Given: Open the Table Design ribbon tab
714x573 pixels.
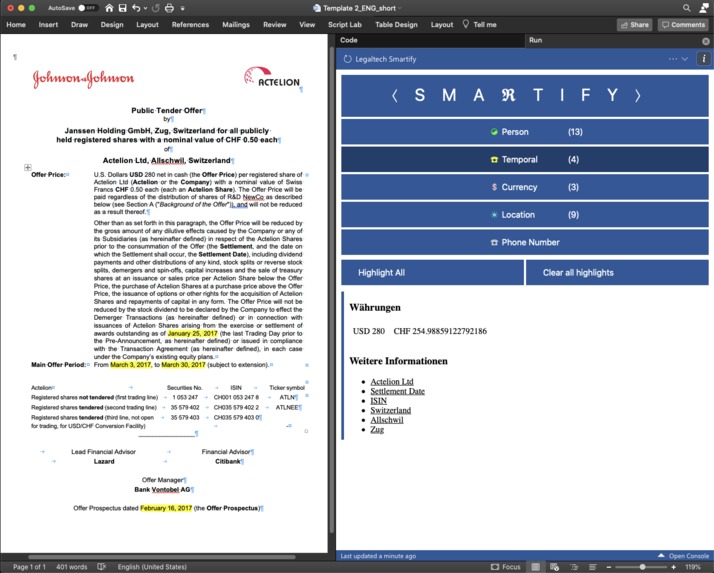Looking at the screenshot, I should [x=396, y=25].
